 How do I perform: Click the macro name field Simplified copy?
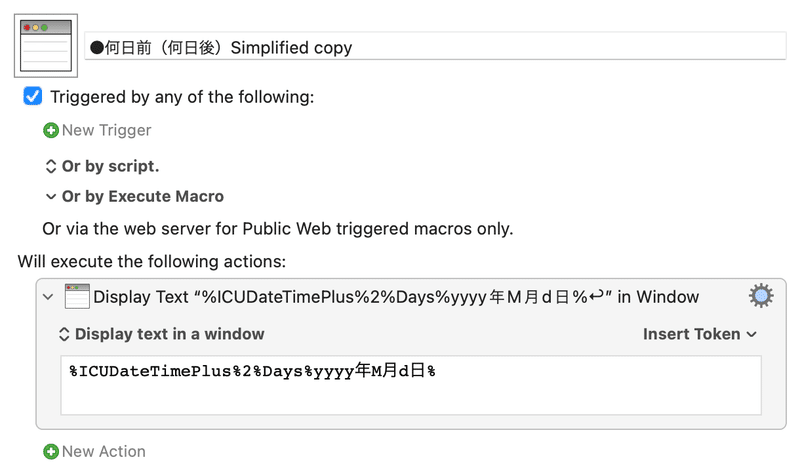(x=435, y=46)
